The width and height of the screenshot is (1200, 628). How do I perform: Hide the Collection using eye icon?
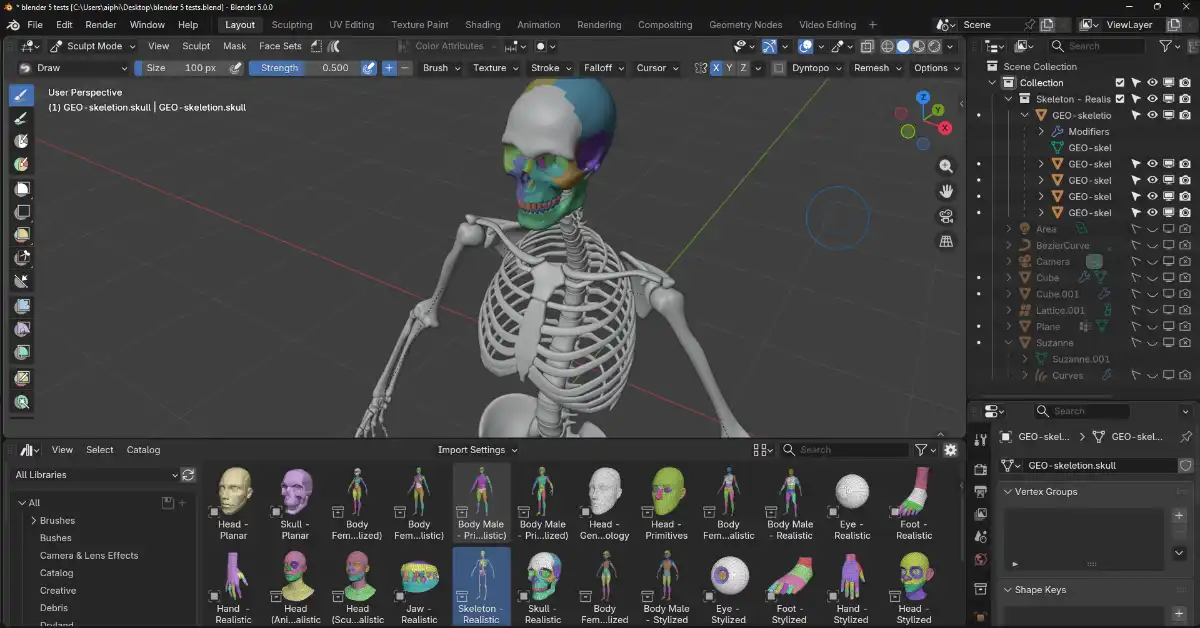[1152, 83]
